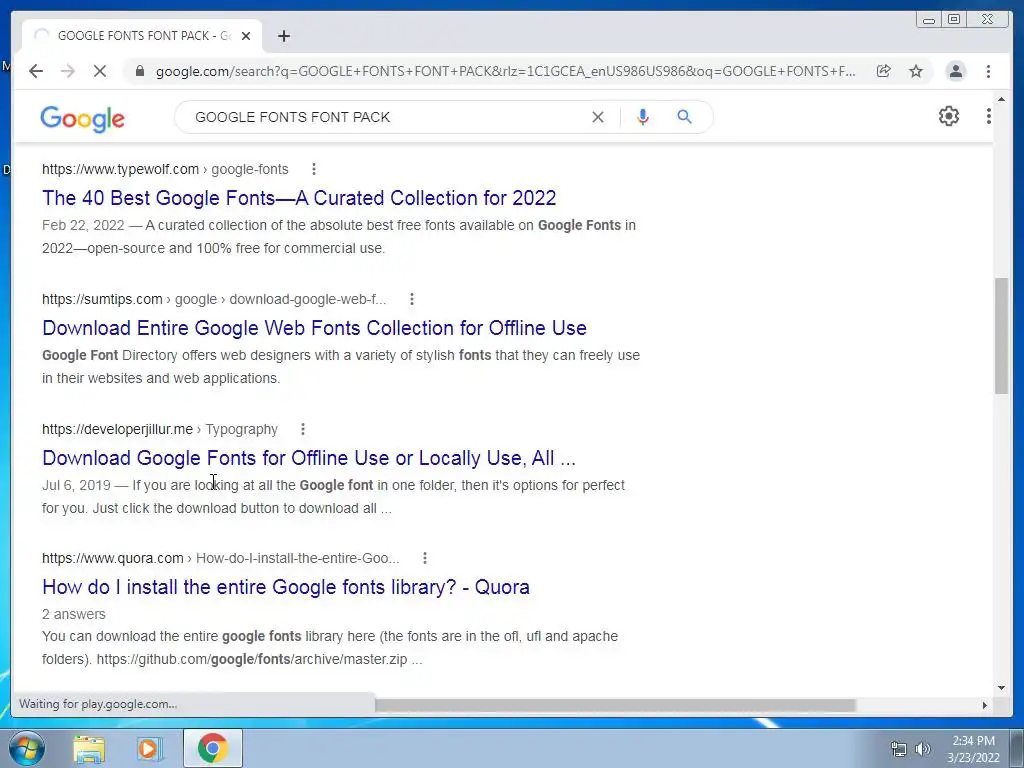Open The 40 Best Google Fonts link
This screenshot has height=768, width=1024.
299,198
